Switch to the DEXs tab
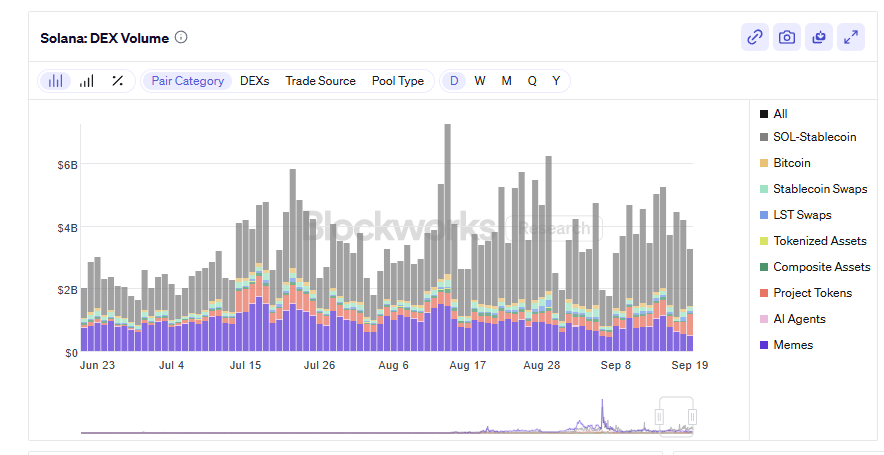 click(255, 81)
